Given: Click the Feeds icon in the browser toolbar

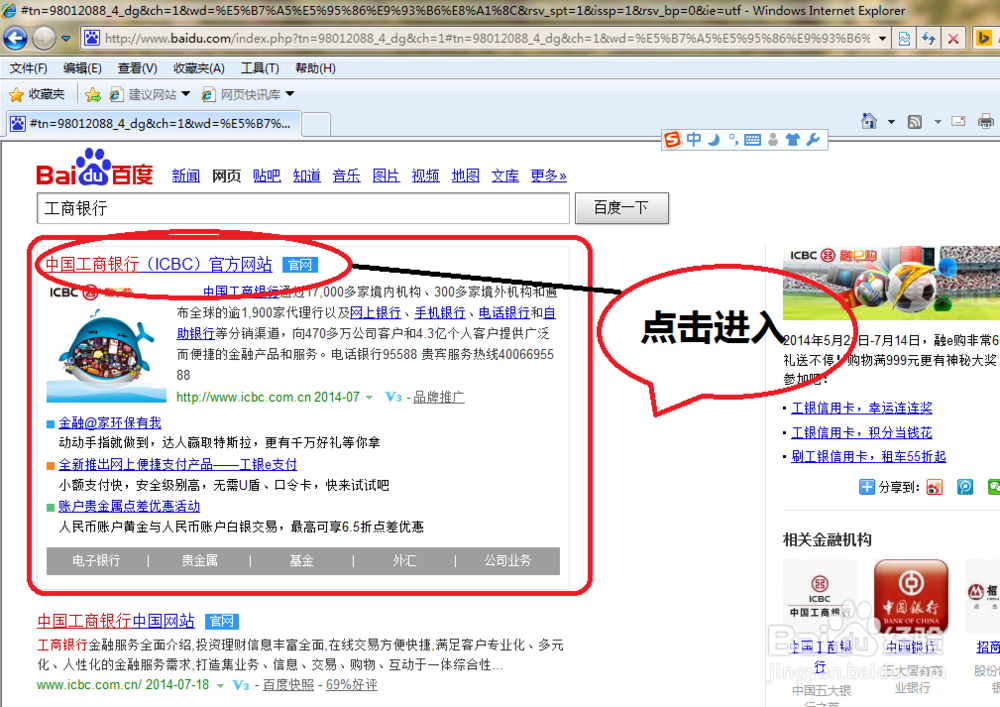Looking at the screenshot, I should pos(915,121).
